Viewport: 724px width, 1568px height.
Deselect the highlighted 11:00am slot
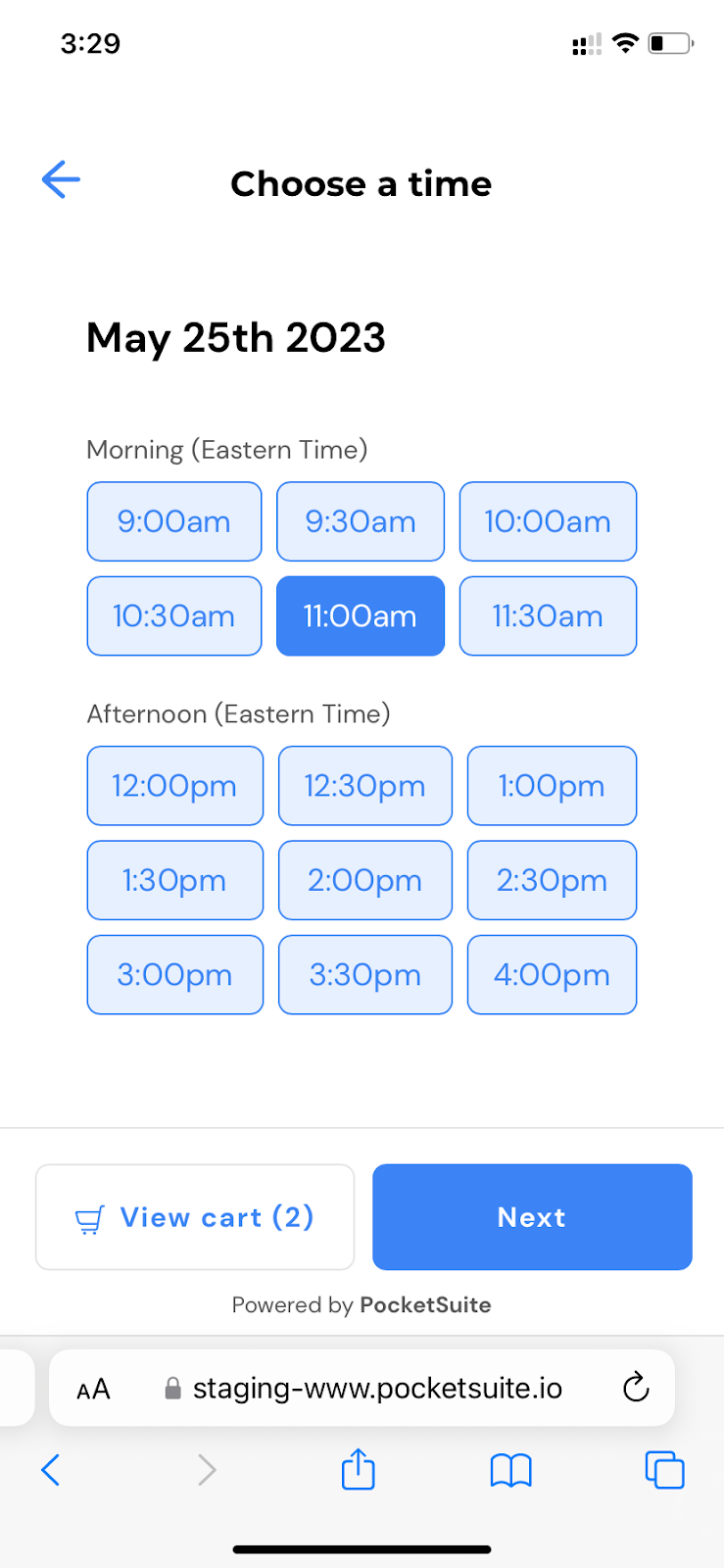point(361,616)
